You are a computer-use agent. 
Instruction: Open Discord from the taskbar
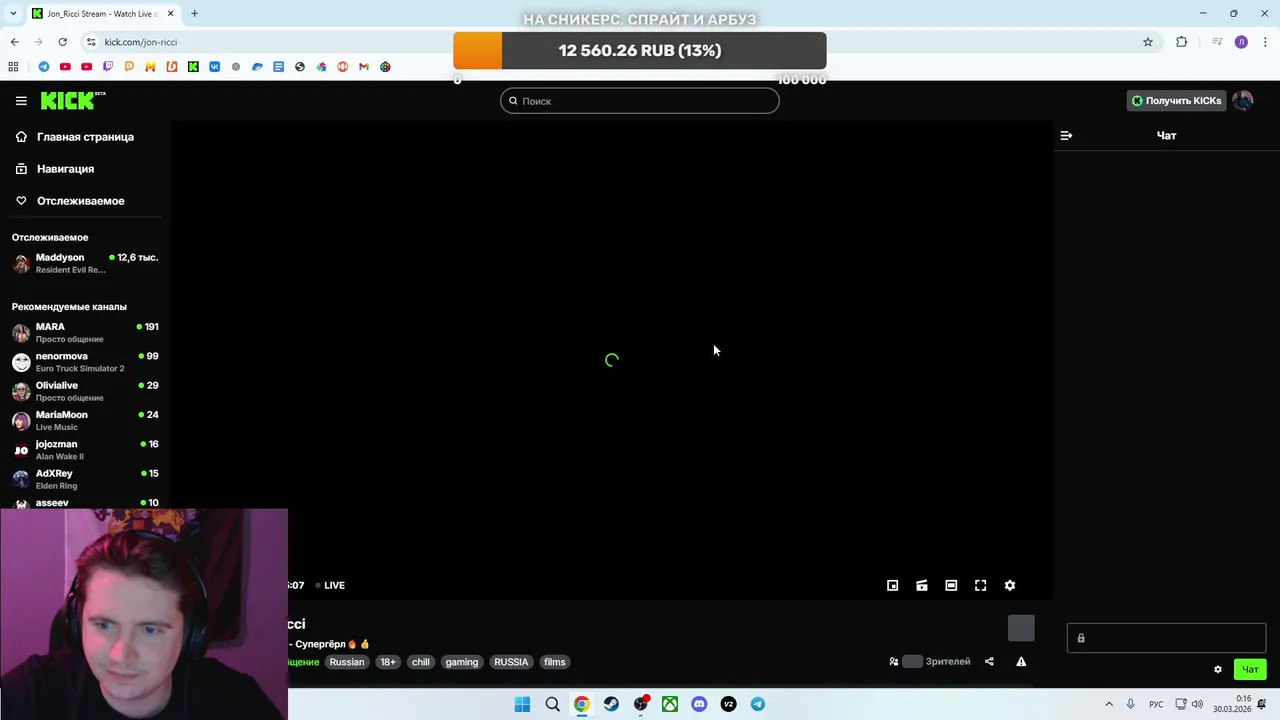point(699,704)
